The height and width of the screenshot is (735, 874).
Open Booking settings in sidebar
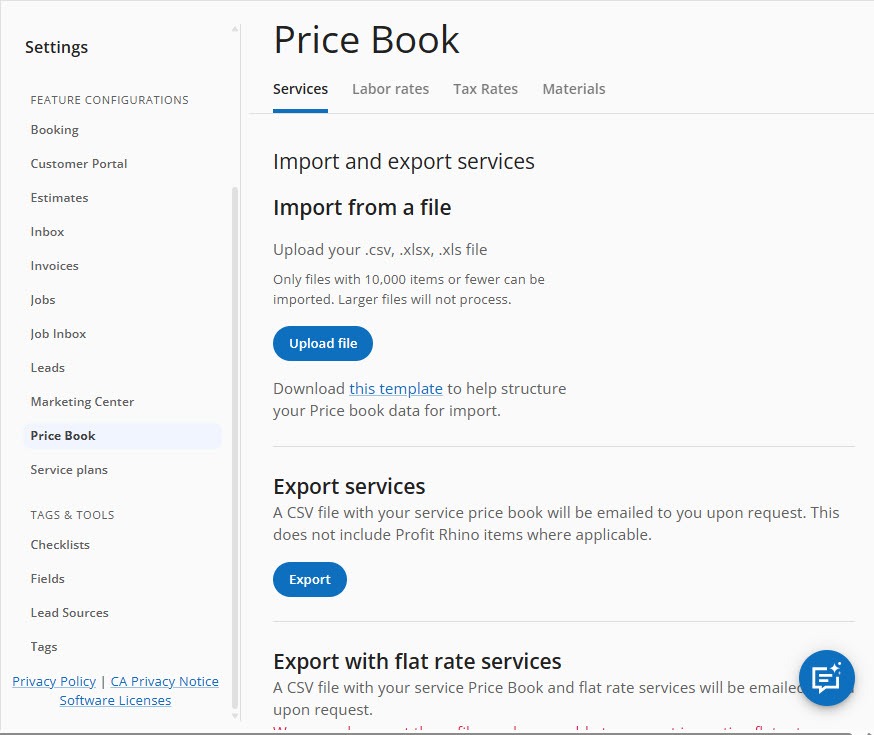coord(55,130)
